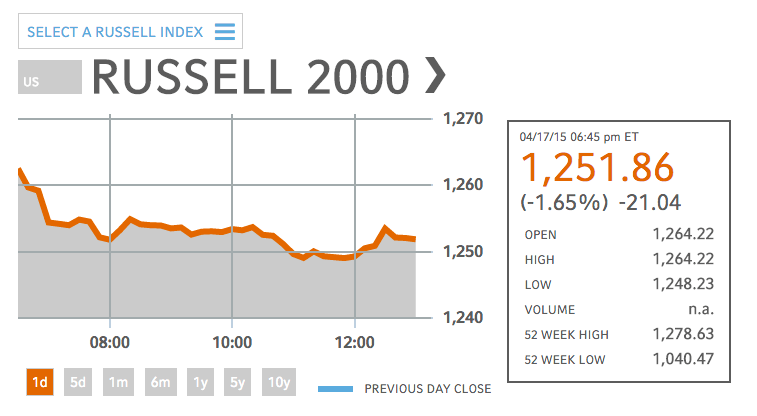Select the 1d time range
This screenshot has height=416, width=757.
click(x=38, y=382)
